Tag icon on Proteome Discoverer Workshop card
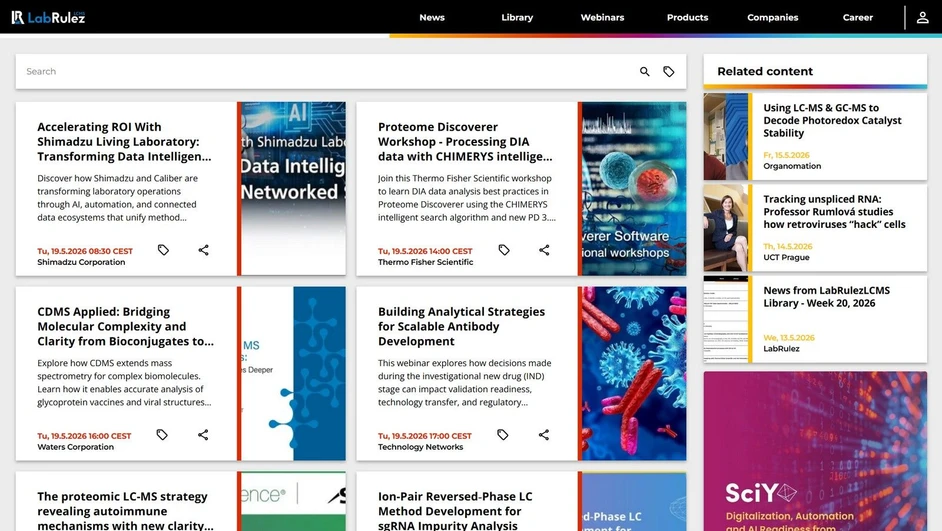This screenshot has height=531, width=942. pyautogui.click(x=504, y=250)
